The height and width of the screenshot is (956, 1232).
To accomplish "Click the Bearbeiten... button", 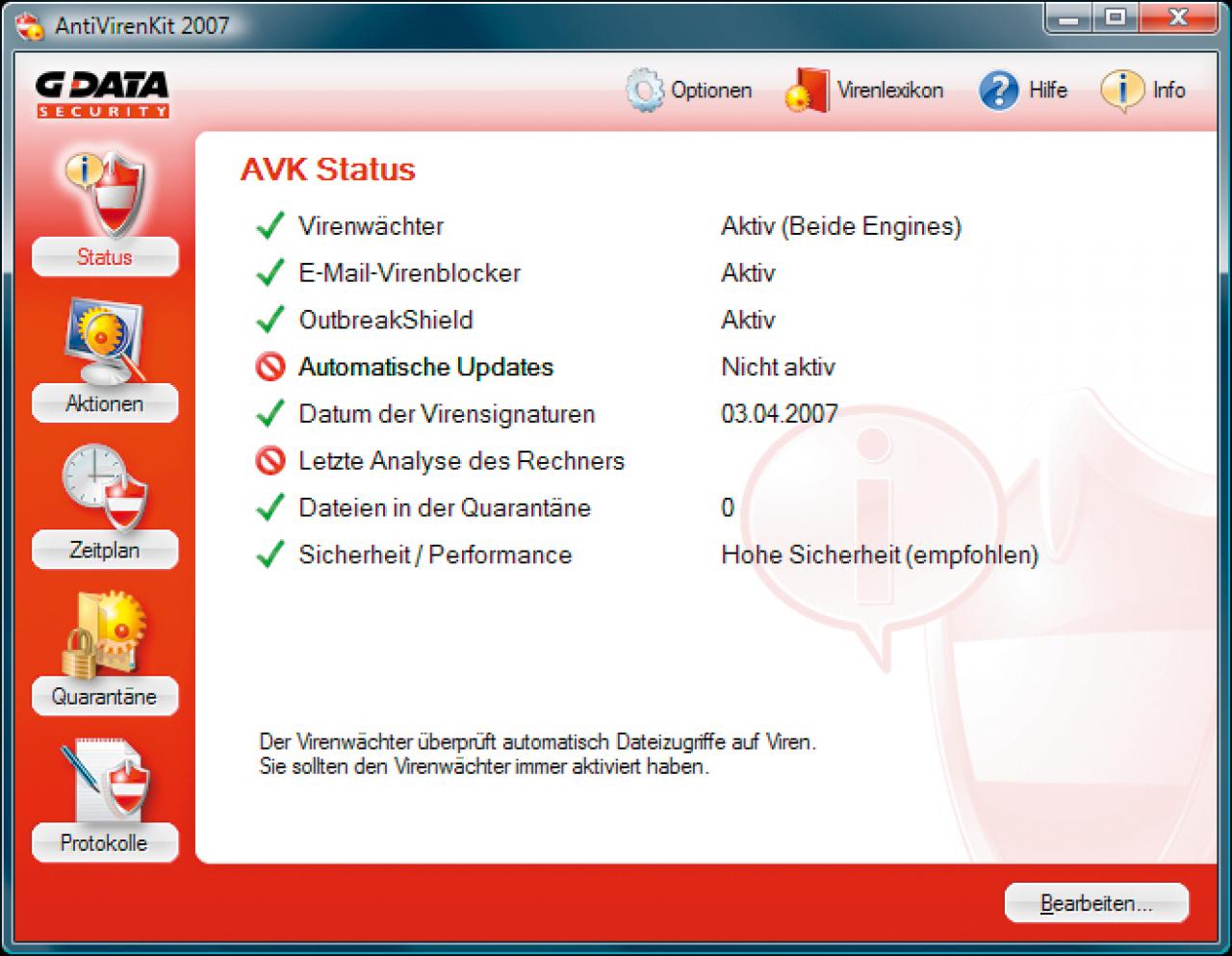I will point(1096,903).
